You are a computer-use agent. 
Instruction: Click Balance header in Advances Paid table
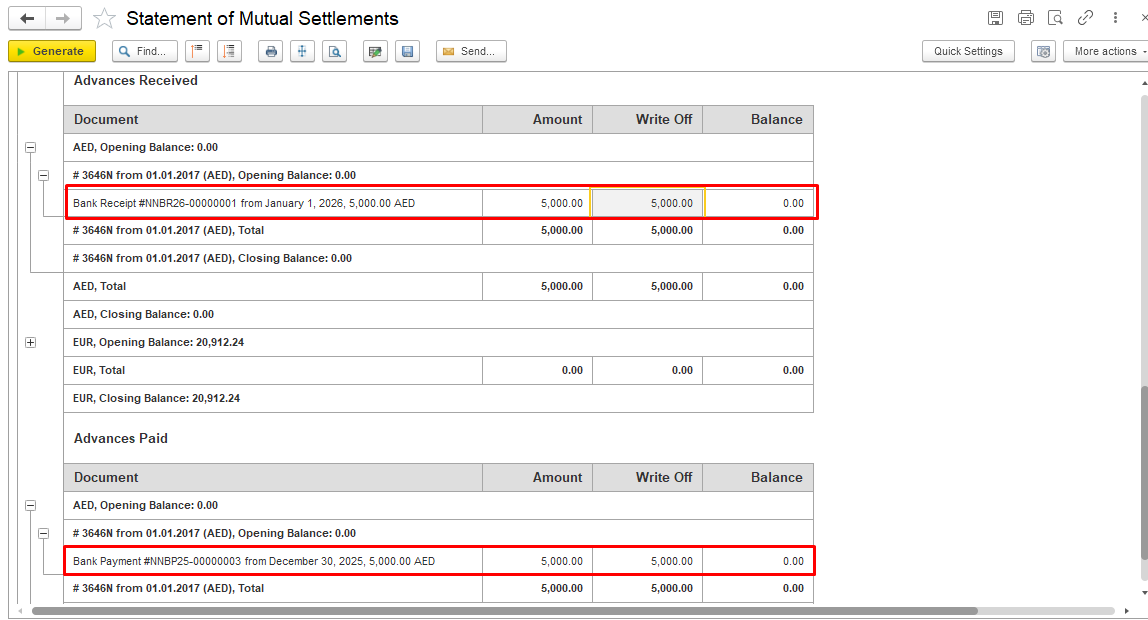758,477
